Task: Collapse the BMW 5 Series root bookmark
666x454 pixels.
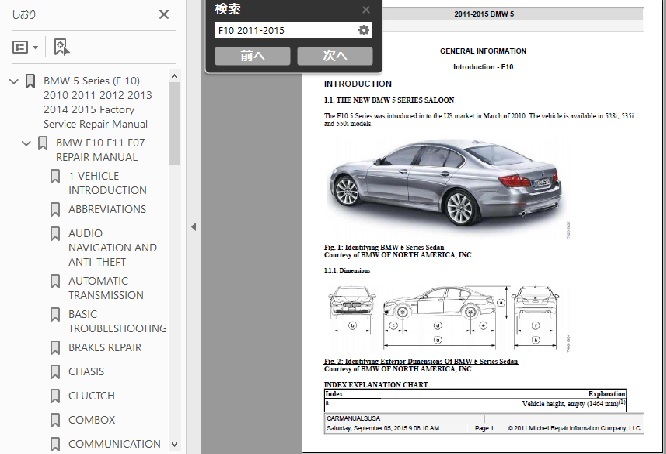Action: (x=14, y=81)
